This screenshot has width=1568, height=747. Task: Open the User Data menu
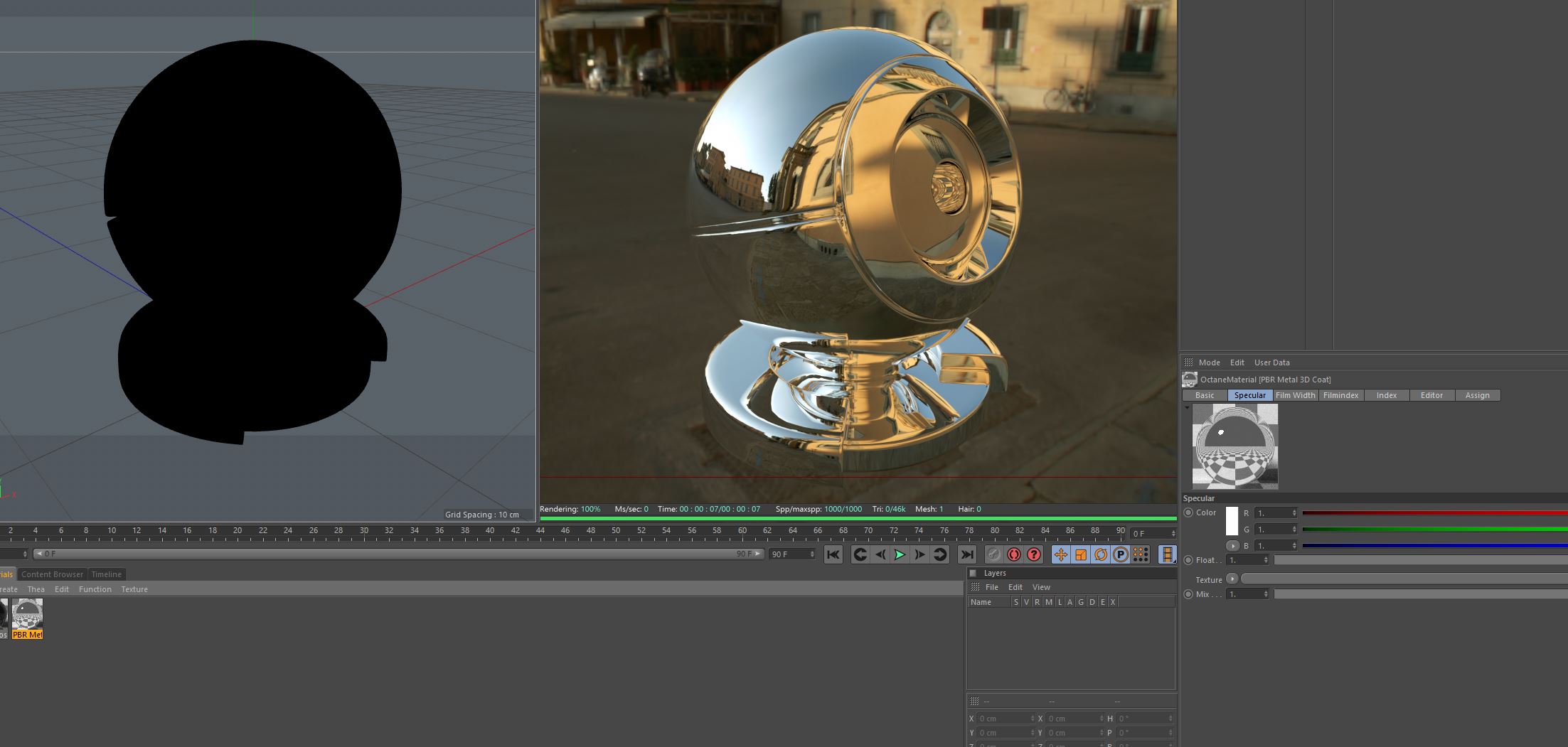(x=1271, y=362)
